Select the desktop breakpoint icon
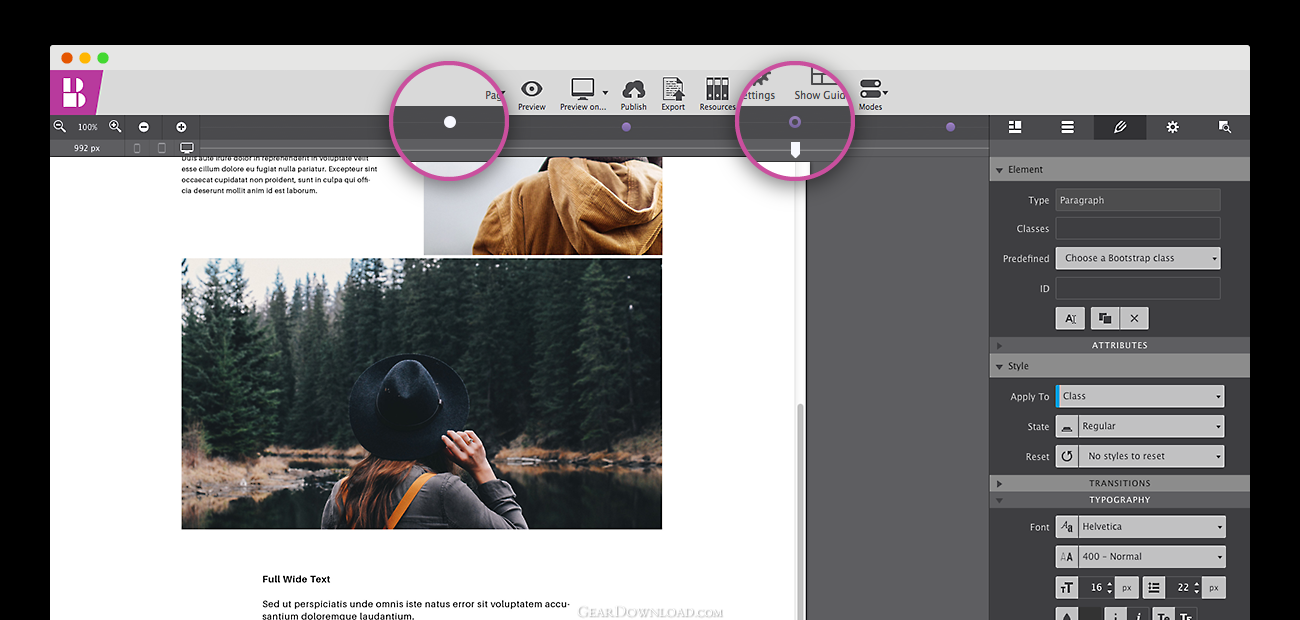This screenshot has height=620, width=1300. pyautogui.click(x=187, y=148)
